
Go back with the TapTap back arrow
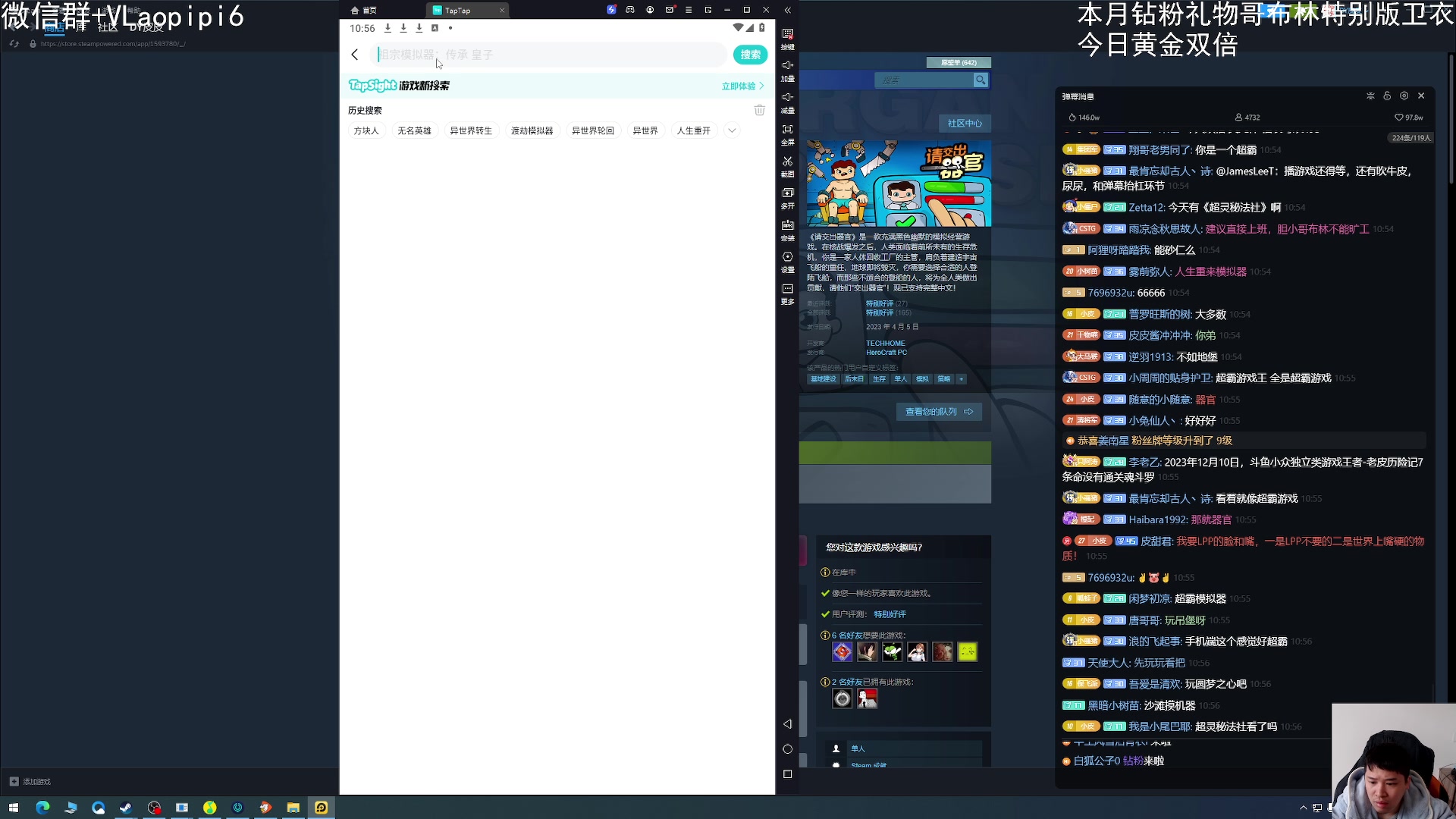(355, 55)
